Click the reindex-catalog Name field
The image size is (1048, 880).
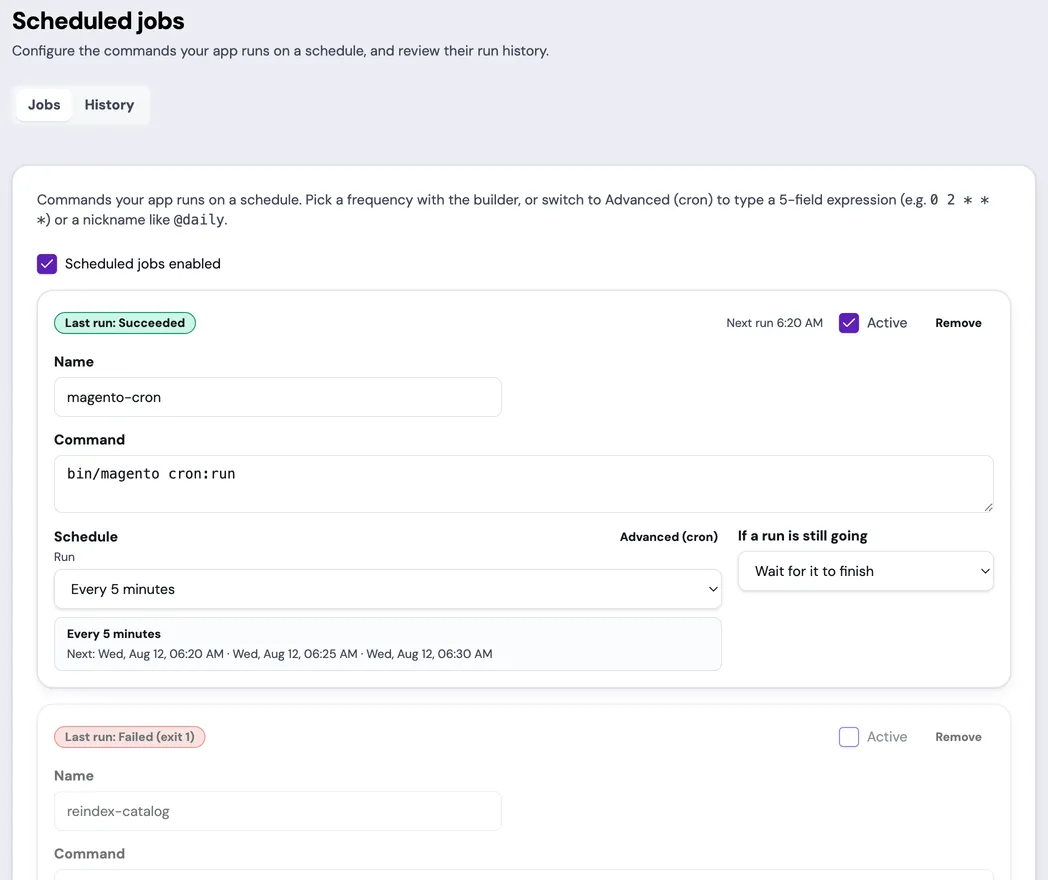click(x=277, y=811)
